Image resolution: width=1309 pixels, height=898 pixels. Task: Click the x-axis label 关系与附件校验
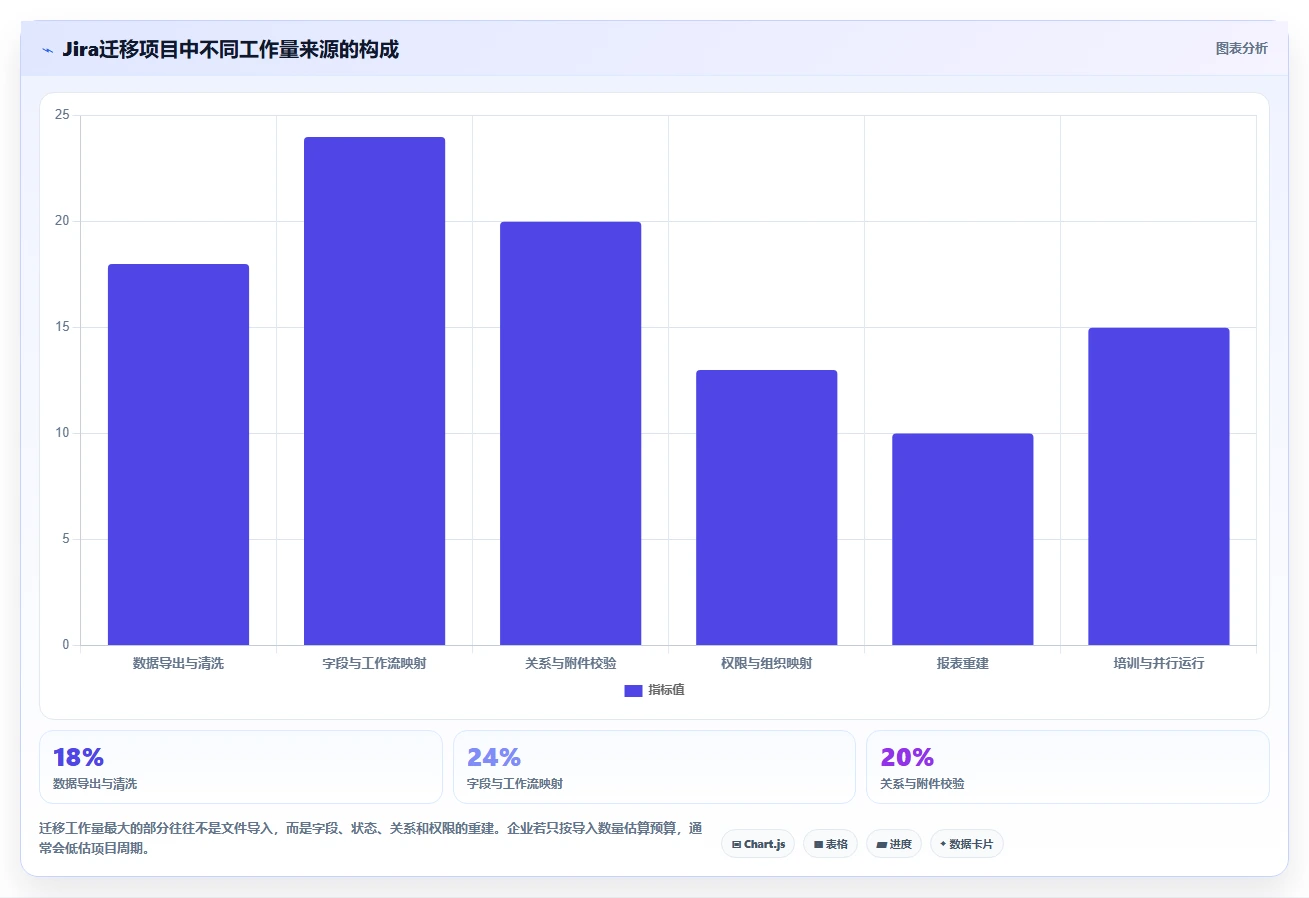coord(570,663)
